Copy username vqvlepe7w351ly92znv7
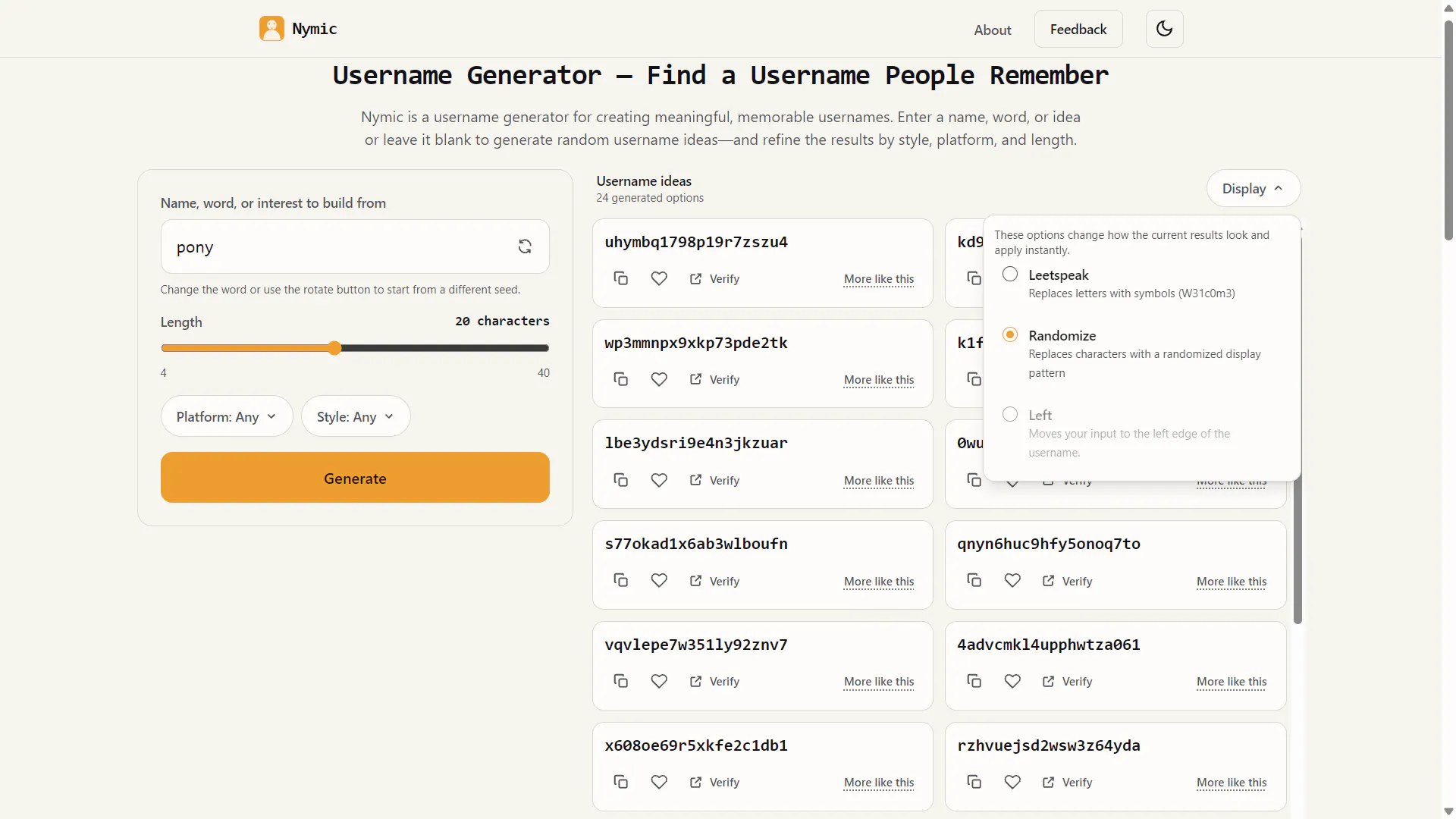The height and width of the screenshot is (819, 1456). click(x=620, y=681)
